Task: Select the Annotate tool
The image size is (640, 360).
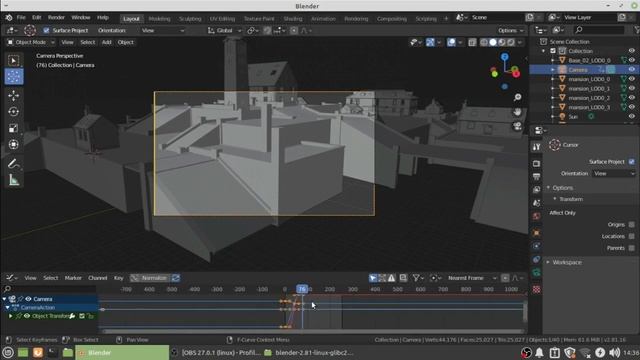Action: point(13,164)
